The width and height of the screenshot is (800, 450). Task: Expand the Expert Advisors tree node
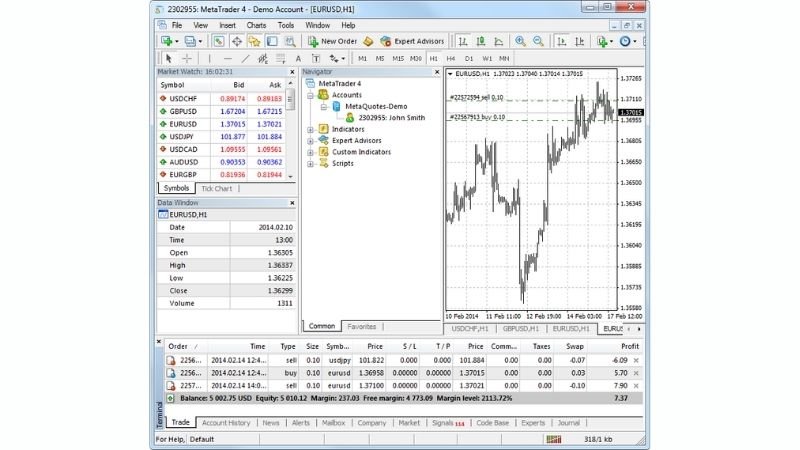[x=310, y=141]
